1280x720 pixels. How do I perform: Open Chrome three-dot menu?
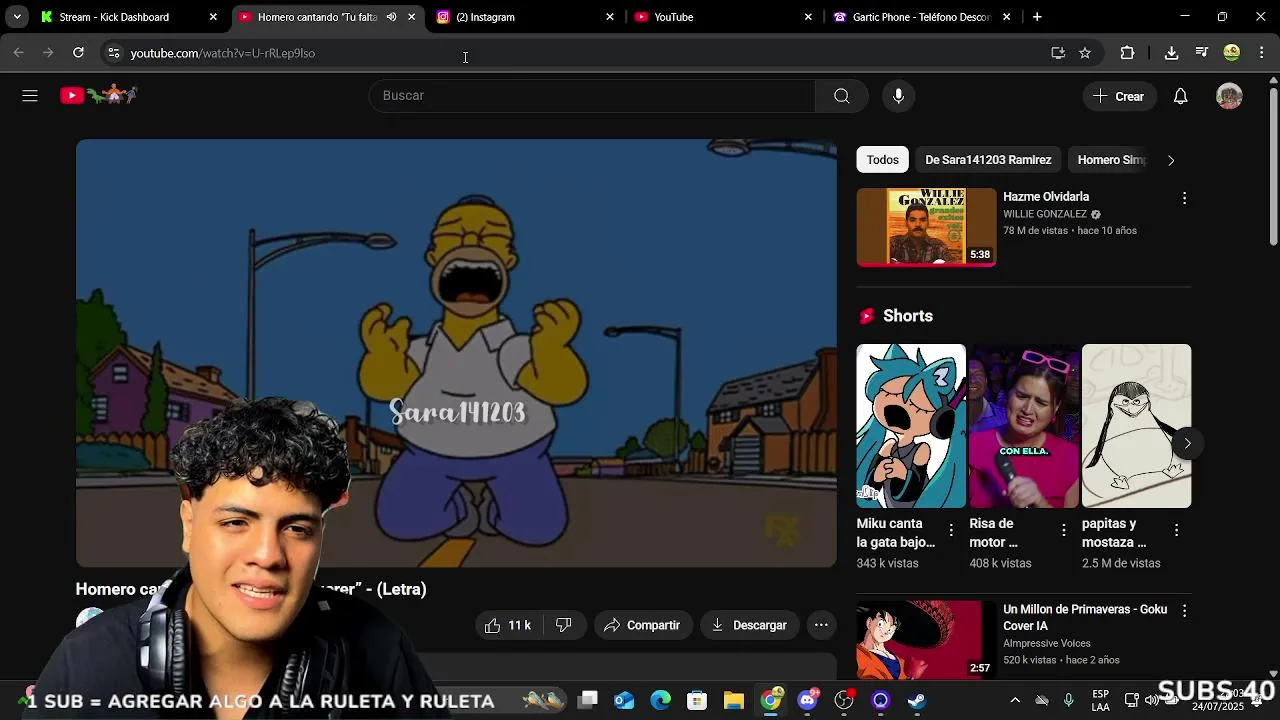(x=1262, y=53)
